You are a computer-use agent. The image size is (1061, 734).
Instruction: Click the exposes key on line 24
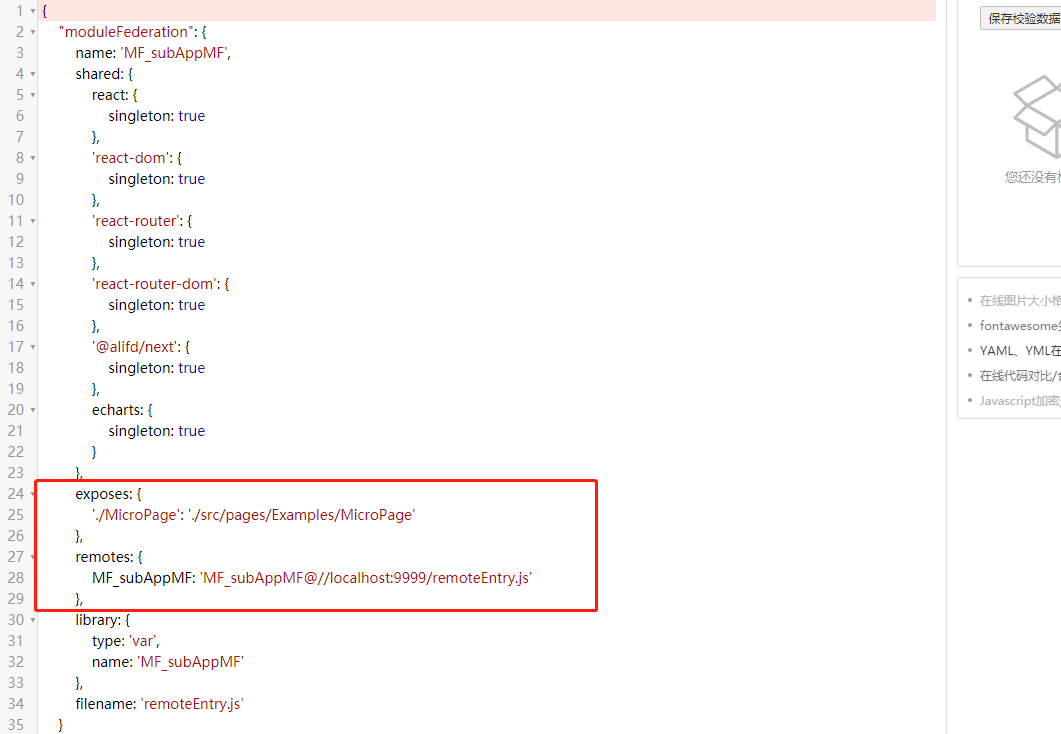(x=104, y=494)
